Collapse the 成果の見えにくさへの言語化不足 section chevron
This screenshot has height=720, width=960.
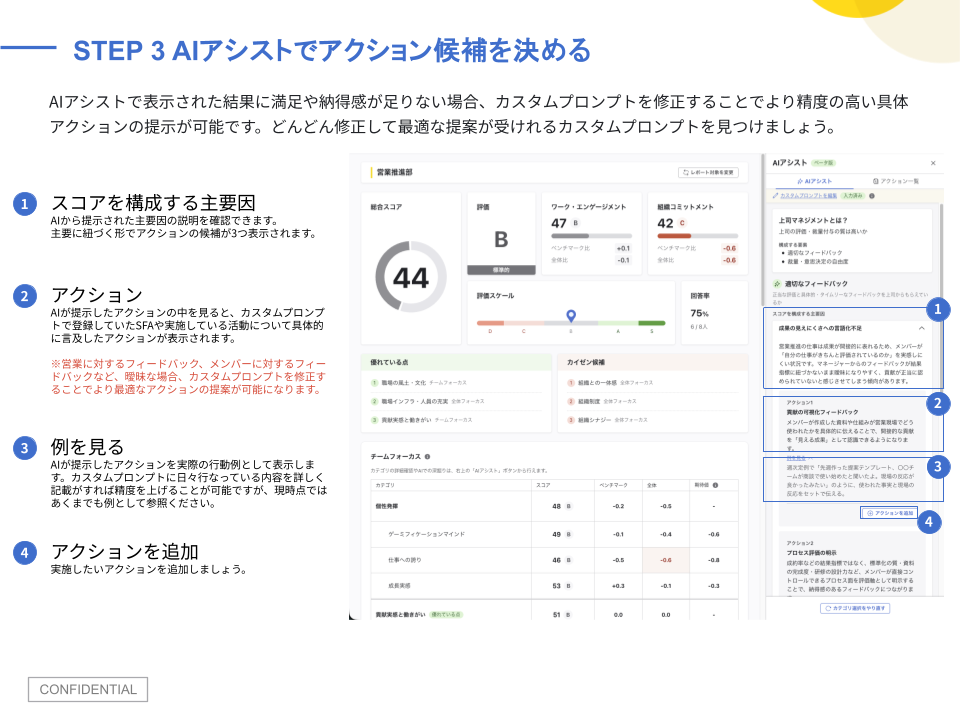[x=921, y=328]
